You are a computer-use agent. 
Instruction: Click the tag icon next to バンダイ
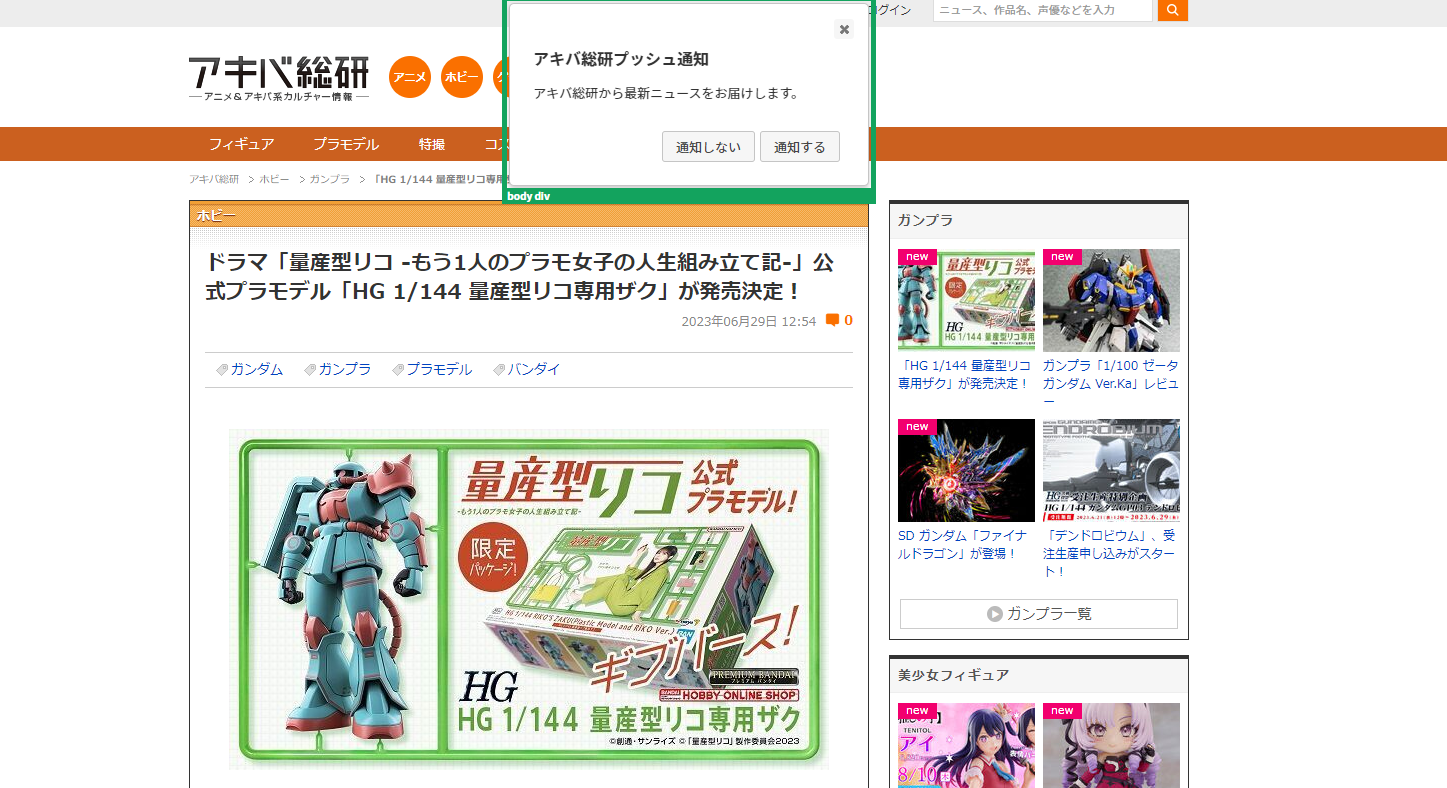click(498, 369)
